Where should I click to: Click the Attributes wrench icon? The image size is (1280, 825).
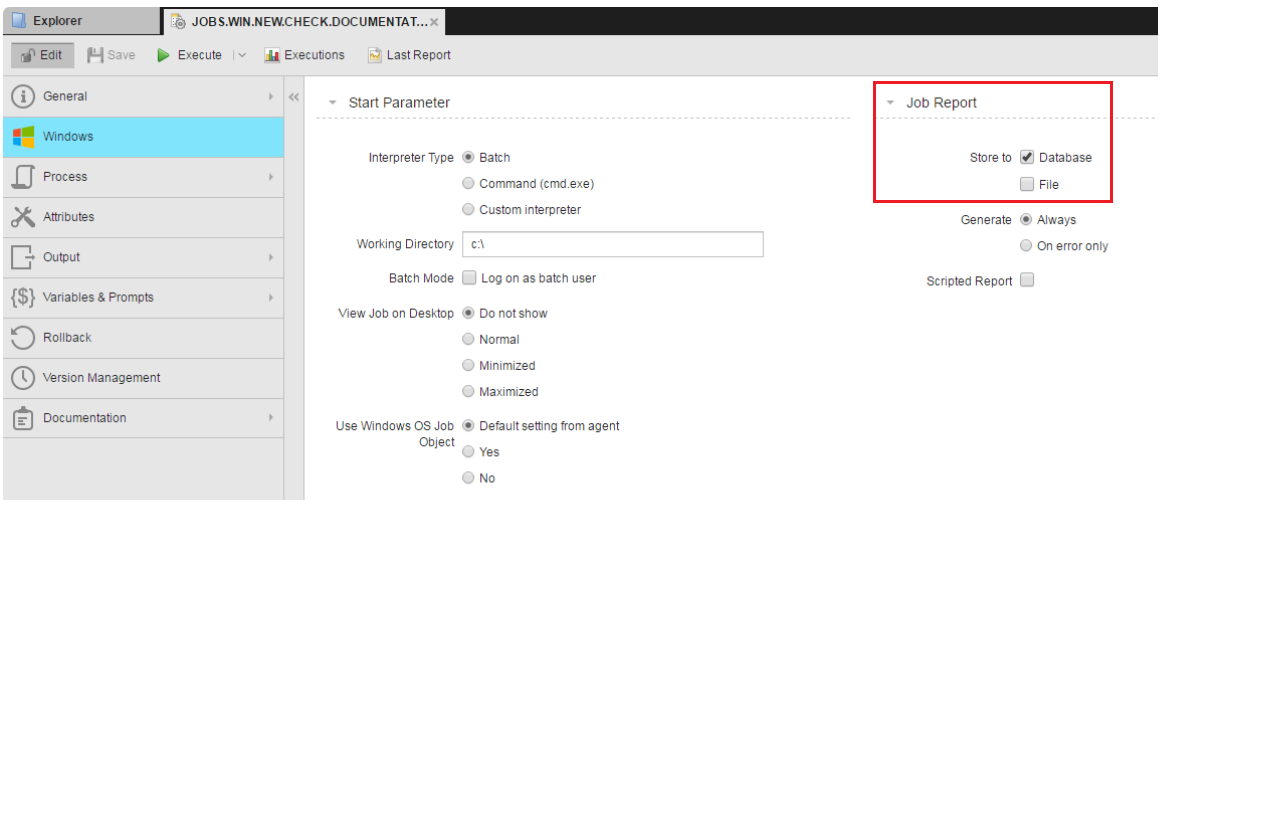coord(22,216)
